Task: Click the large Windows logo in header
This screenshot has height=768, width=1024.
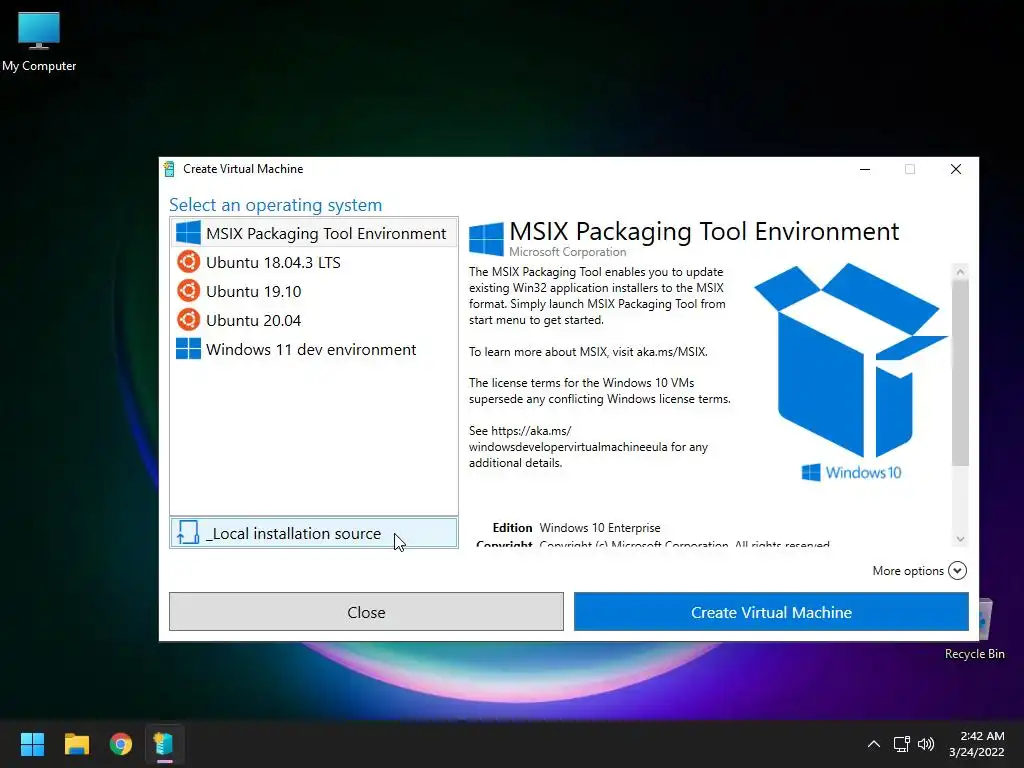Action: 487,238
